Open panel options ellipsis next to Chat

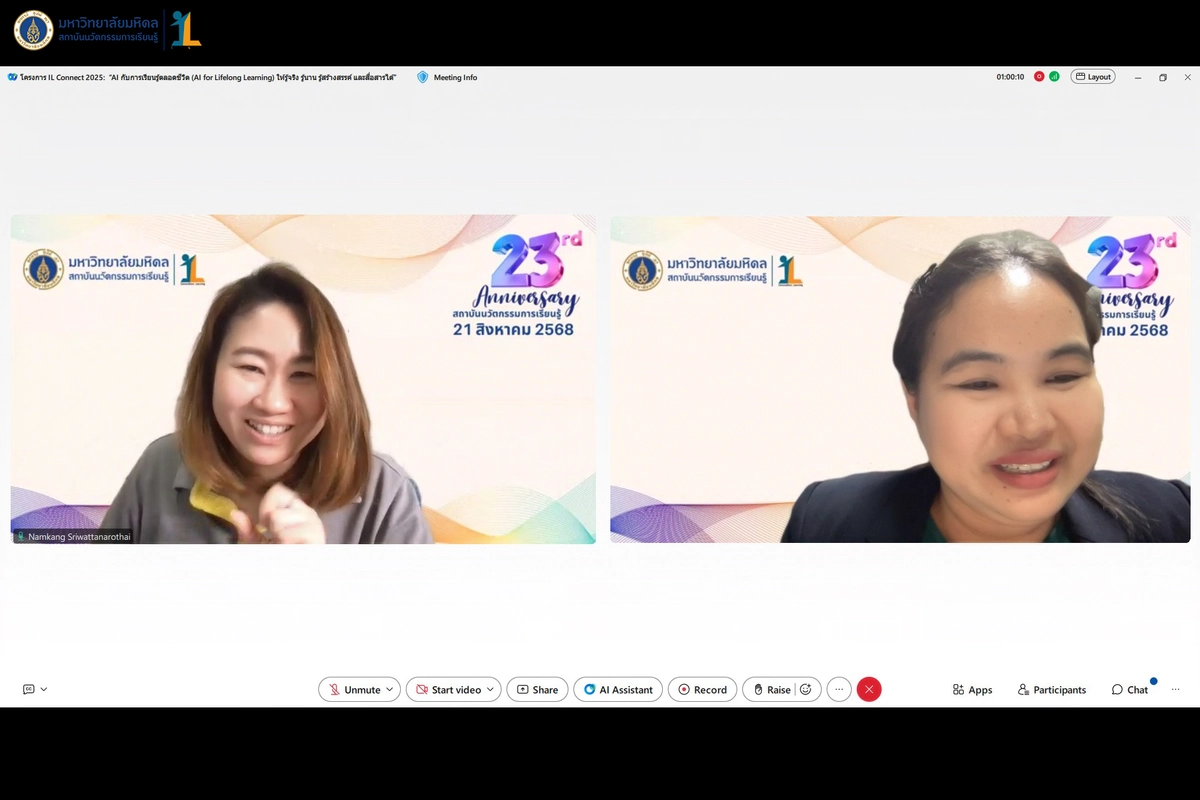pos(1175,689)
